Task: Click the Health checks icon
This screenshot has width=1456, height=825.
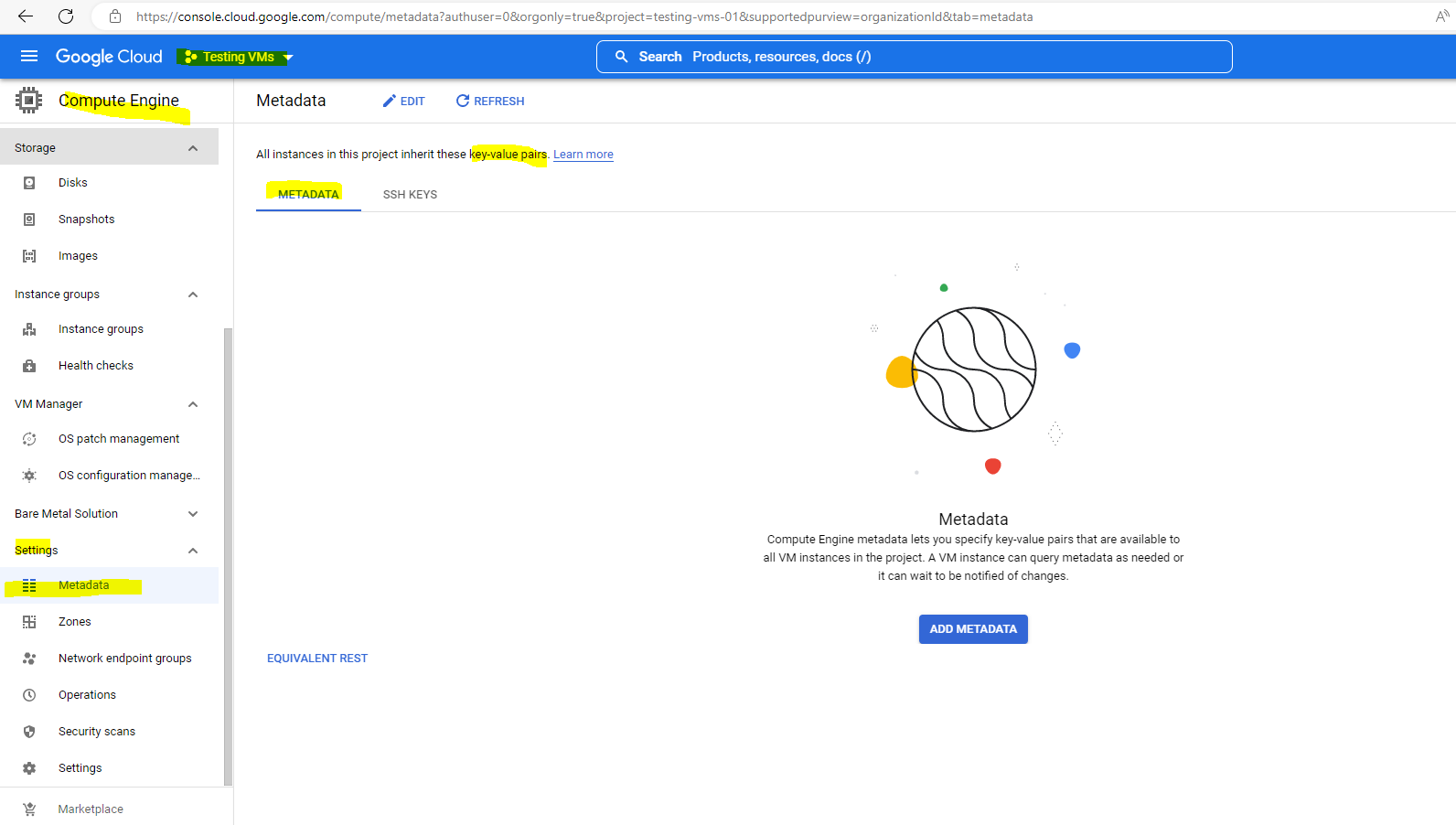Action: coord(29,366)
